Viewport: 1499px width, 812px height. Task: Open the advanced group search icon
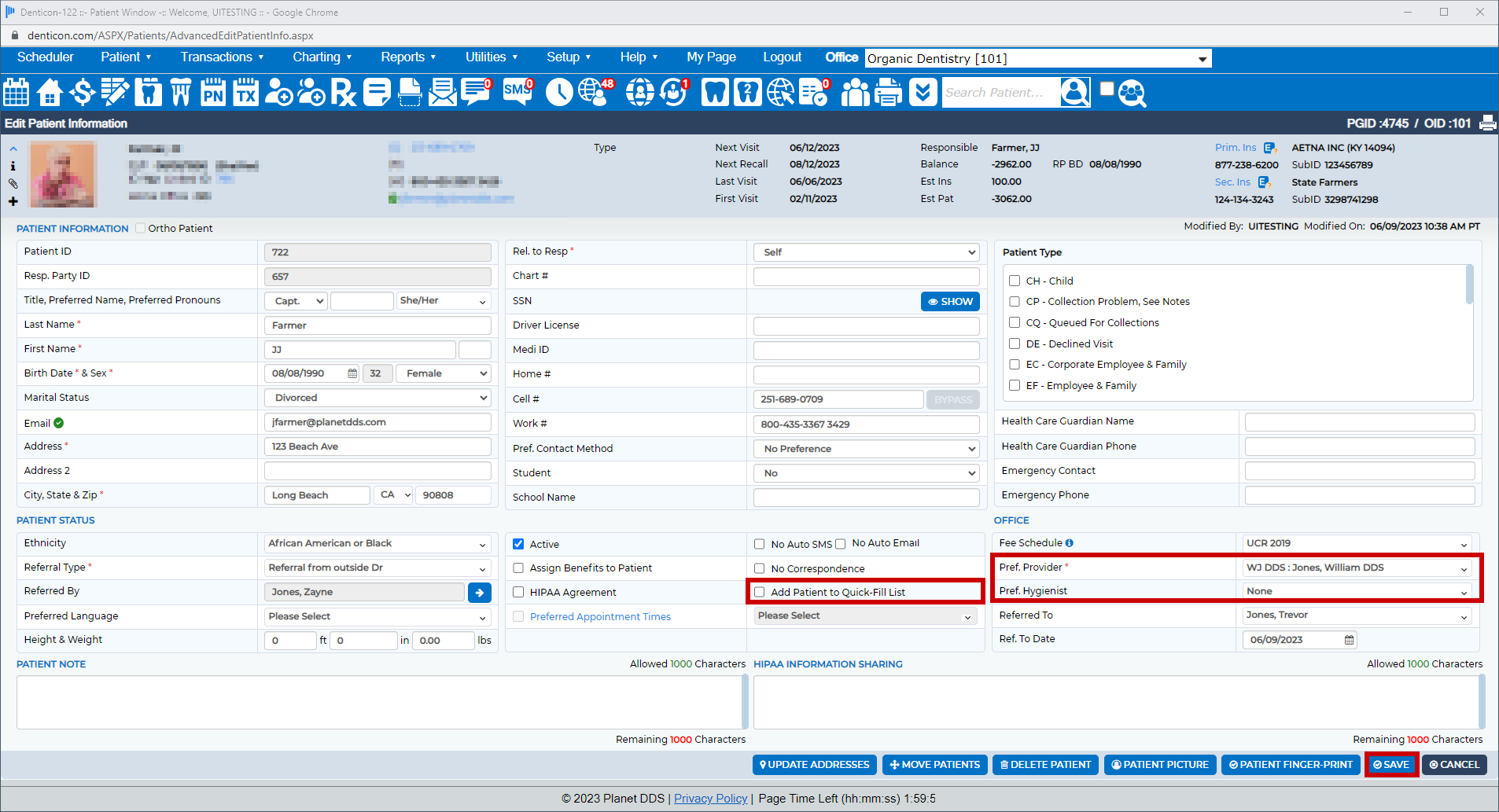click(x=1132, y=93)
